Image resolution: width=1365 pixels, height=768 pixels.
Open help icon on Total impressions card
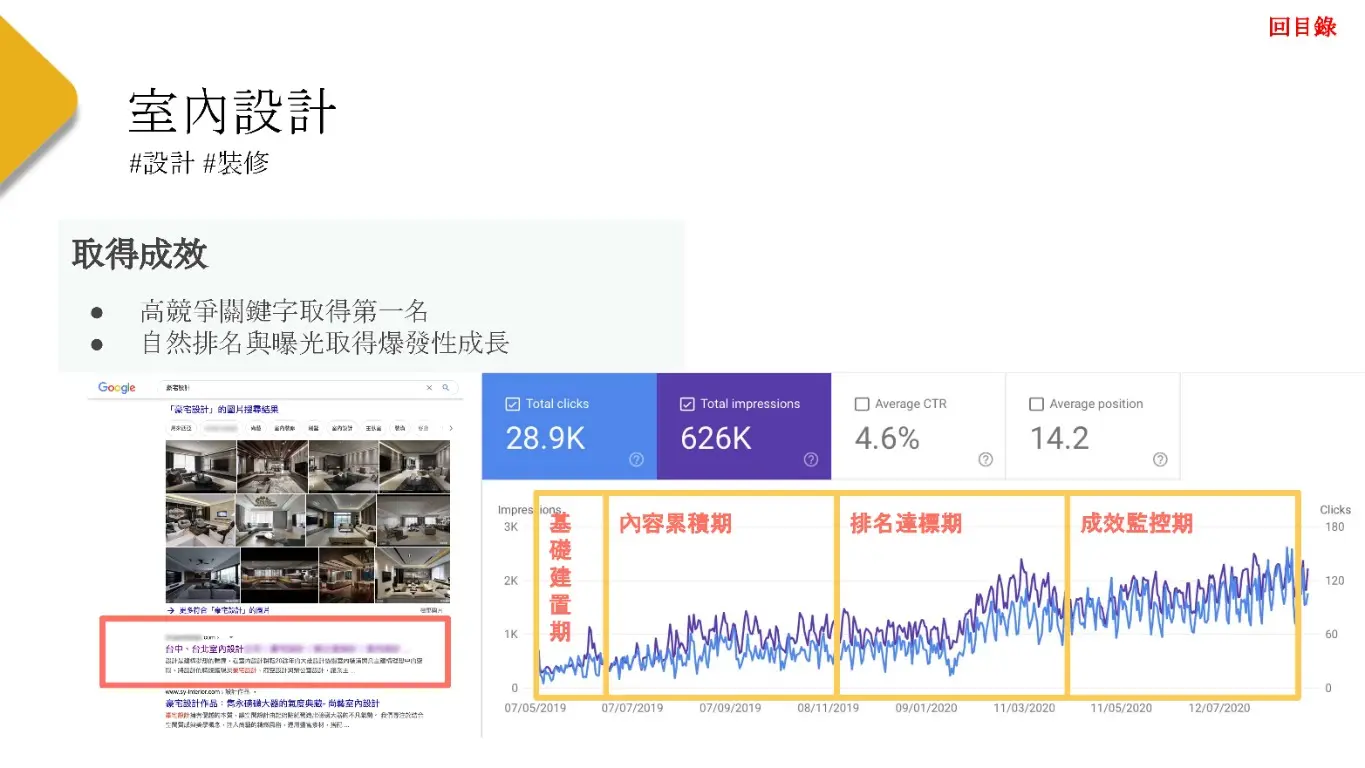[811, 460]
